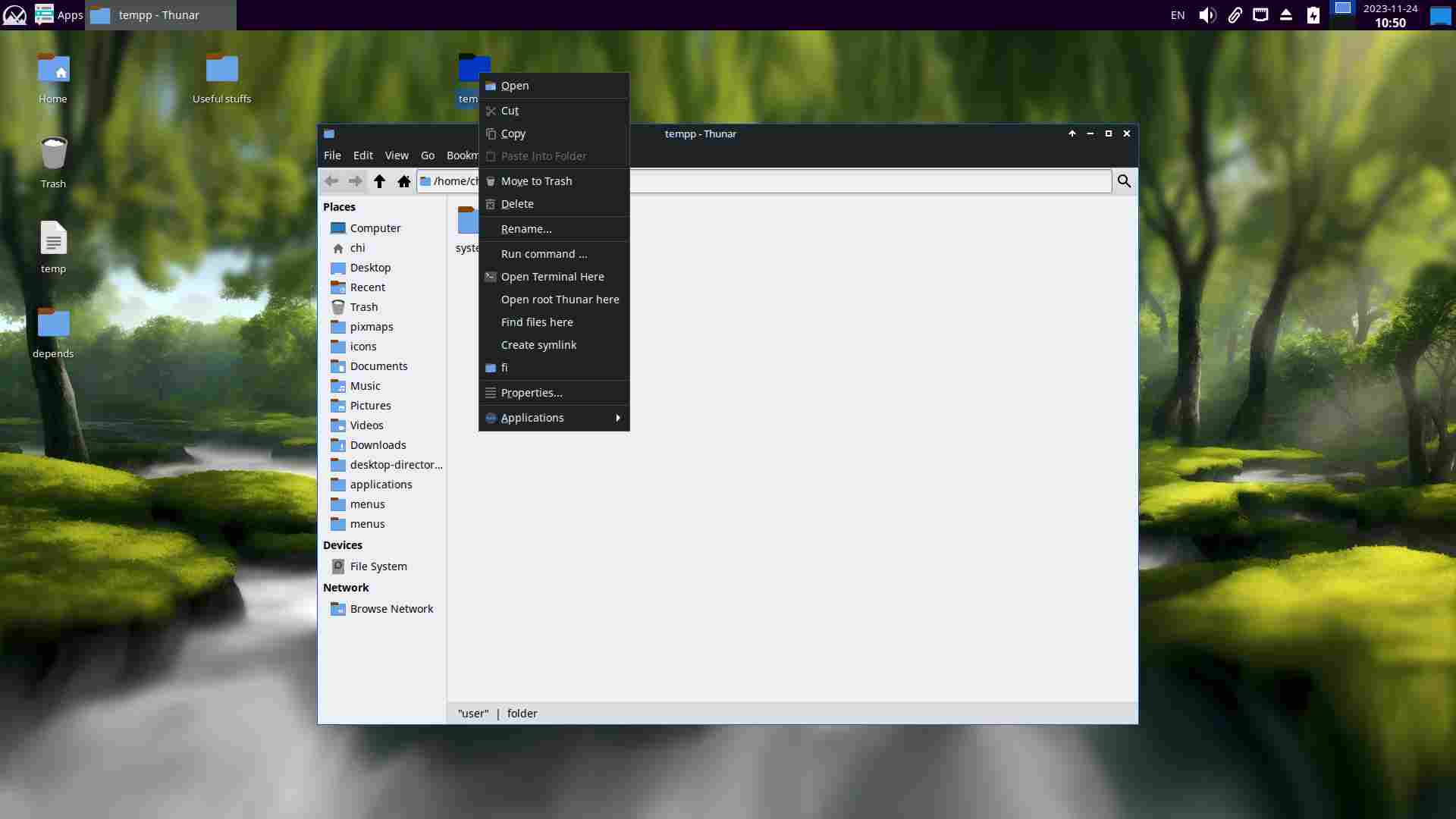
Task: Click the Computer sidebar icon
Action: (338, 228)
